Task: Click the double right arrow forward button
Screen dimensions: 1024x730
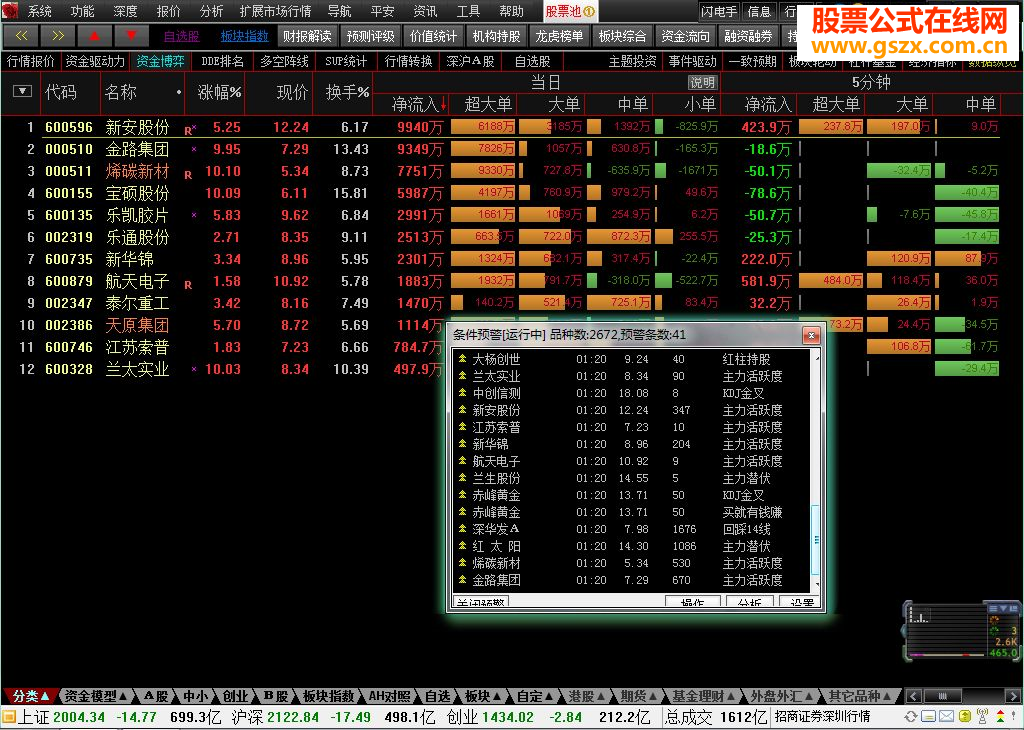Action: pos(56,36)
